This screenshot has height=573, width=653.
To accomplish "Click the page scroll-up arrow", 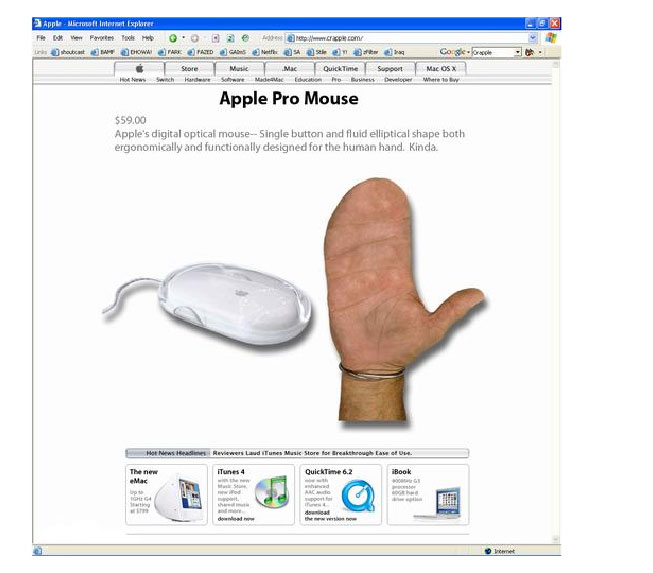I will click(x=555, y=64).
